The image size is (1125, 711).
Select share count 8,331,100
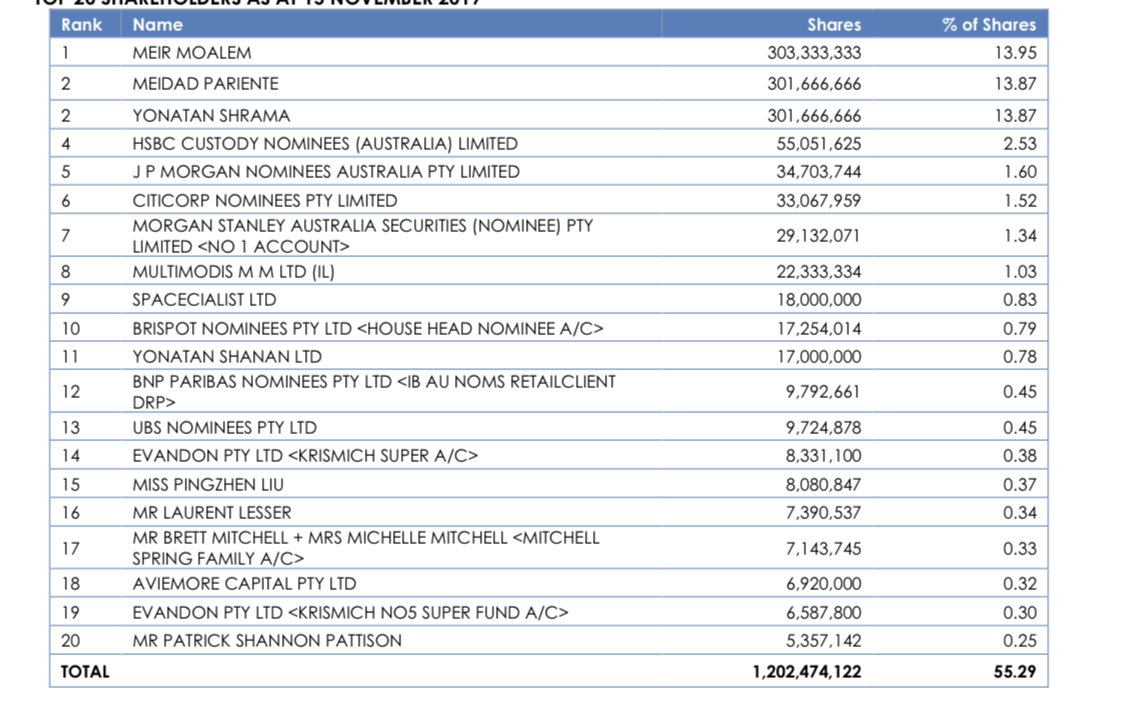(823, 456)
